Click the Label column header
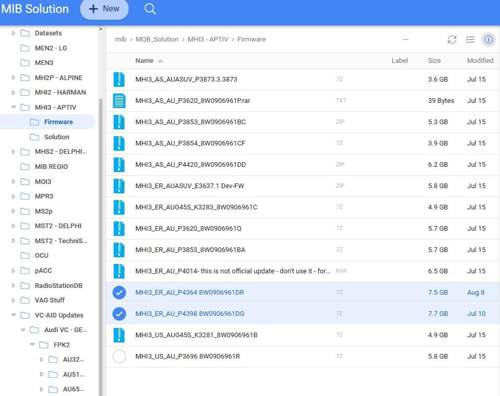 pos(400,61)
